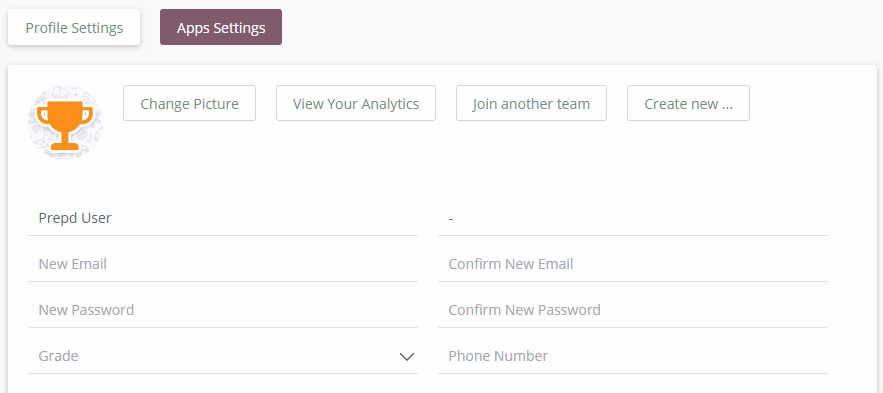Focus the Prepd User name field
Screen dimensions: 883x393
pyautogui.click(x=223, y=218)
